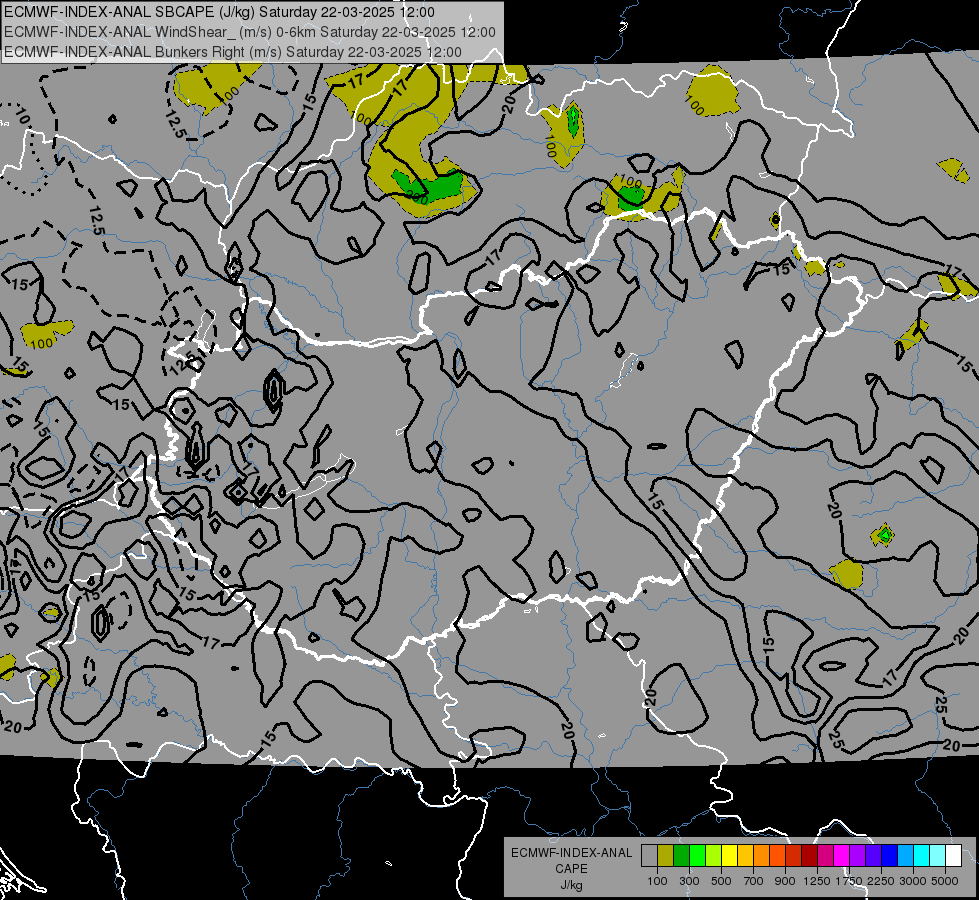Click the dotted contour label 10
Screen dimensions: 979x900
22,116
